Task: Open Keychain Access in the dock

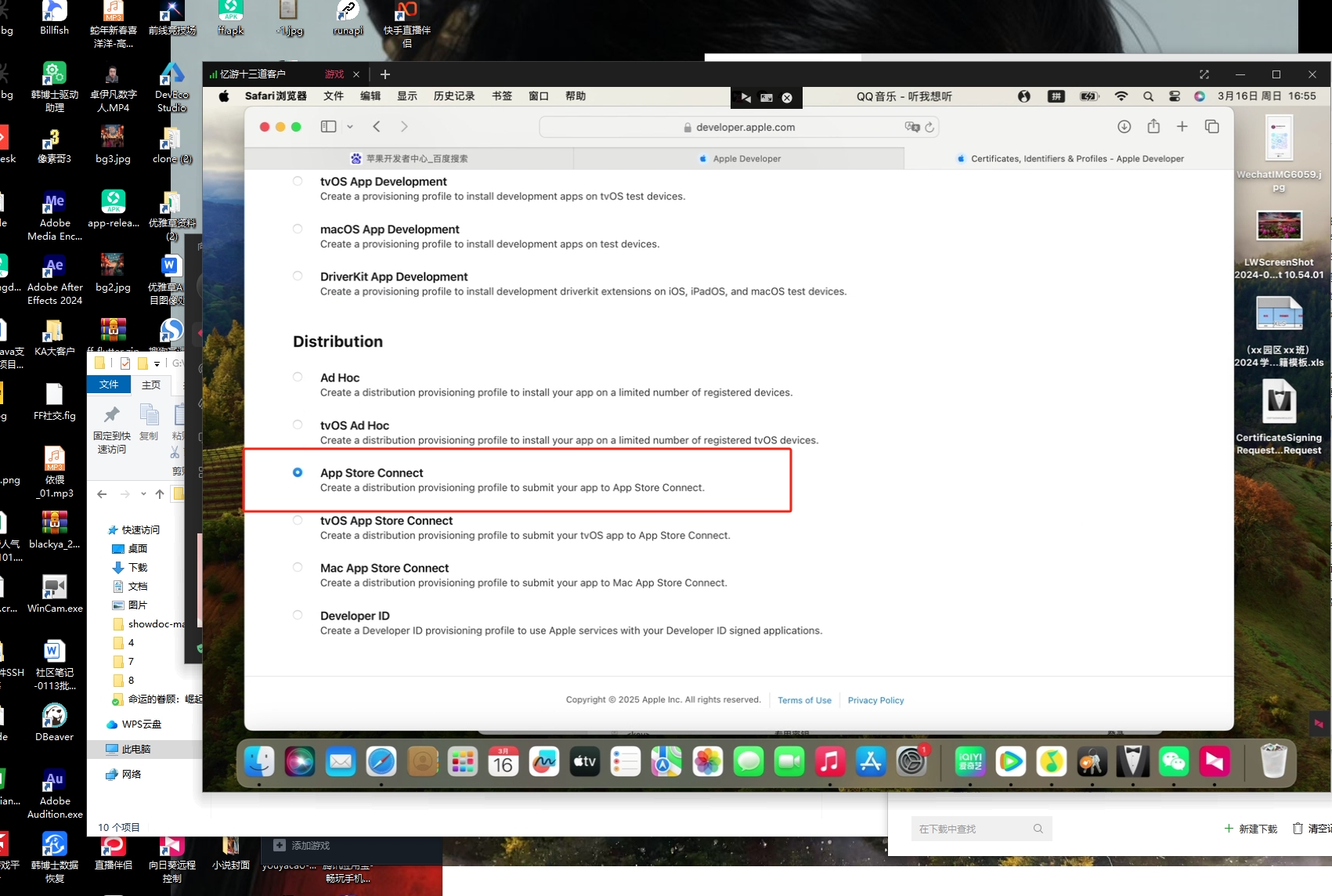Action: pos(1092,761)
